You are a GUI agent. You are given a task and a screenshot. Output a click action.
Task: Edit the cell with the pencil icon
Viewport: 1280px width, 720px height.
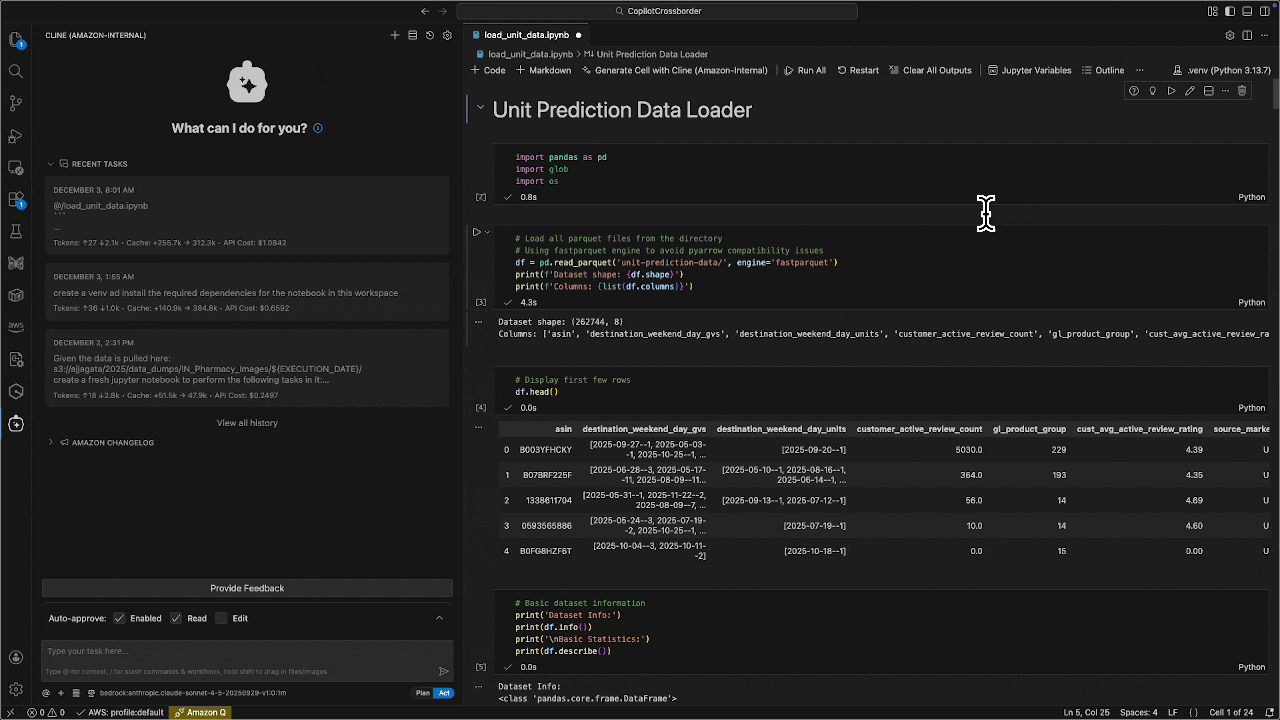[1190, 90]
